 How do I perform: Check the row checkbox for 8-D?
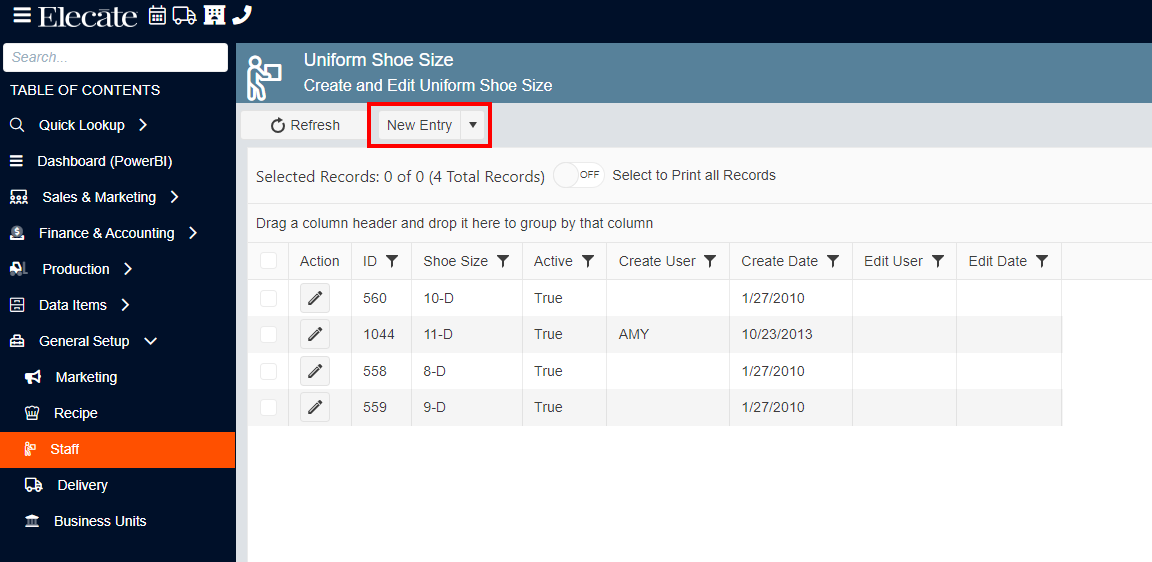click(268, 371)
